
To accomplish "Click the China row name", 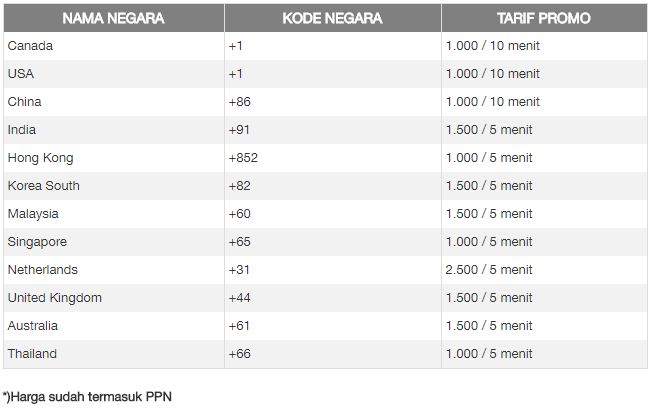I will (x=25, y=102).
